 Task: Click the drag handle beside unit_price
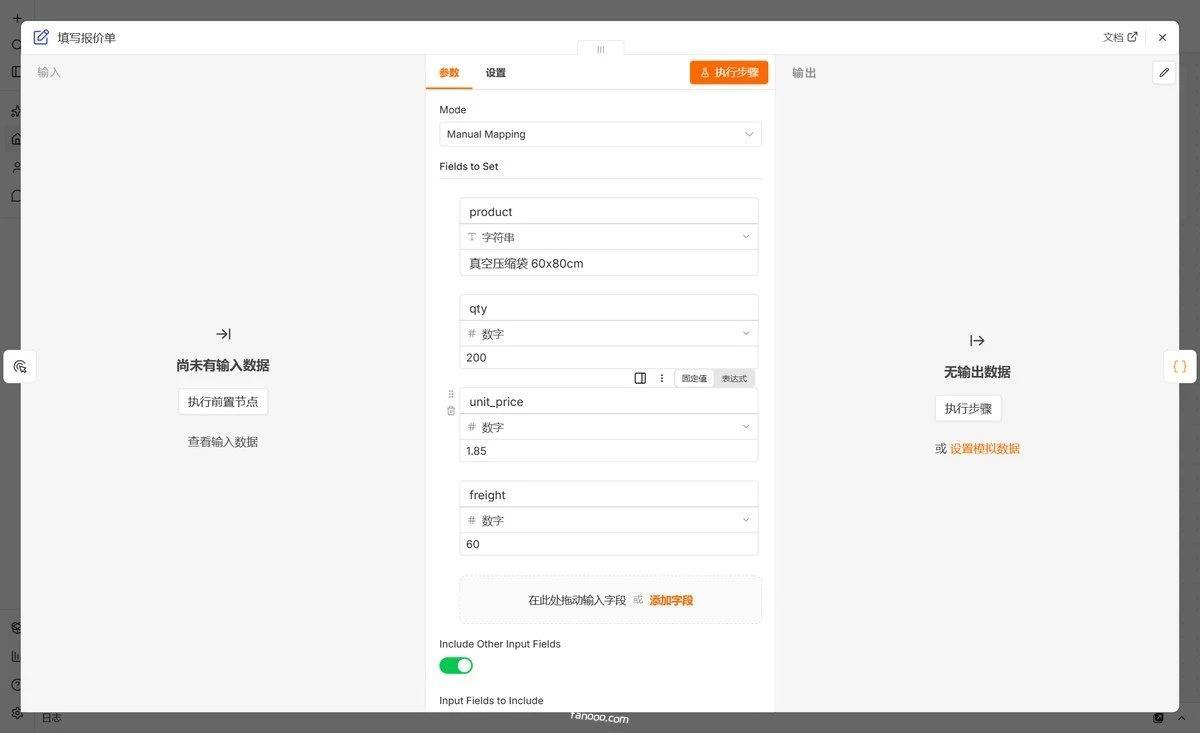(451, 394)
